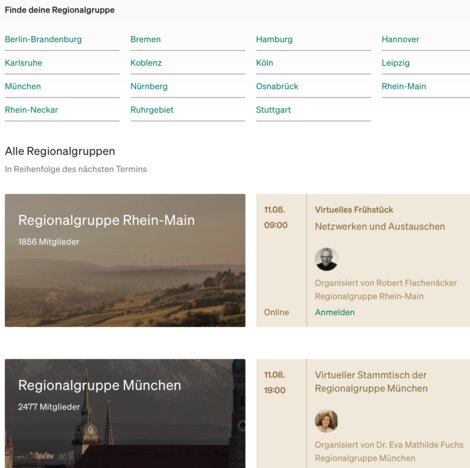Screen dimensions: 470x468
Task: Open the Karlsruhe regional group link
Action: pyautogui.click(x=23, y=63)
